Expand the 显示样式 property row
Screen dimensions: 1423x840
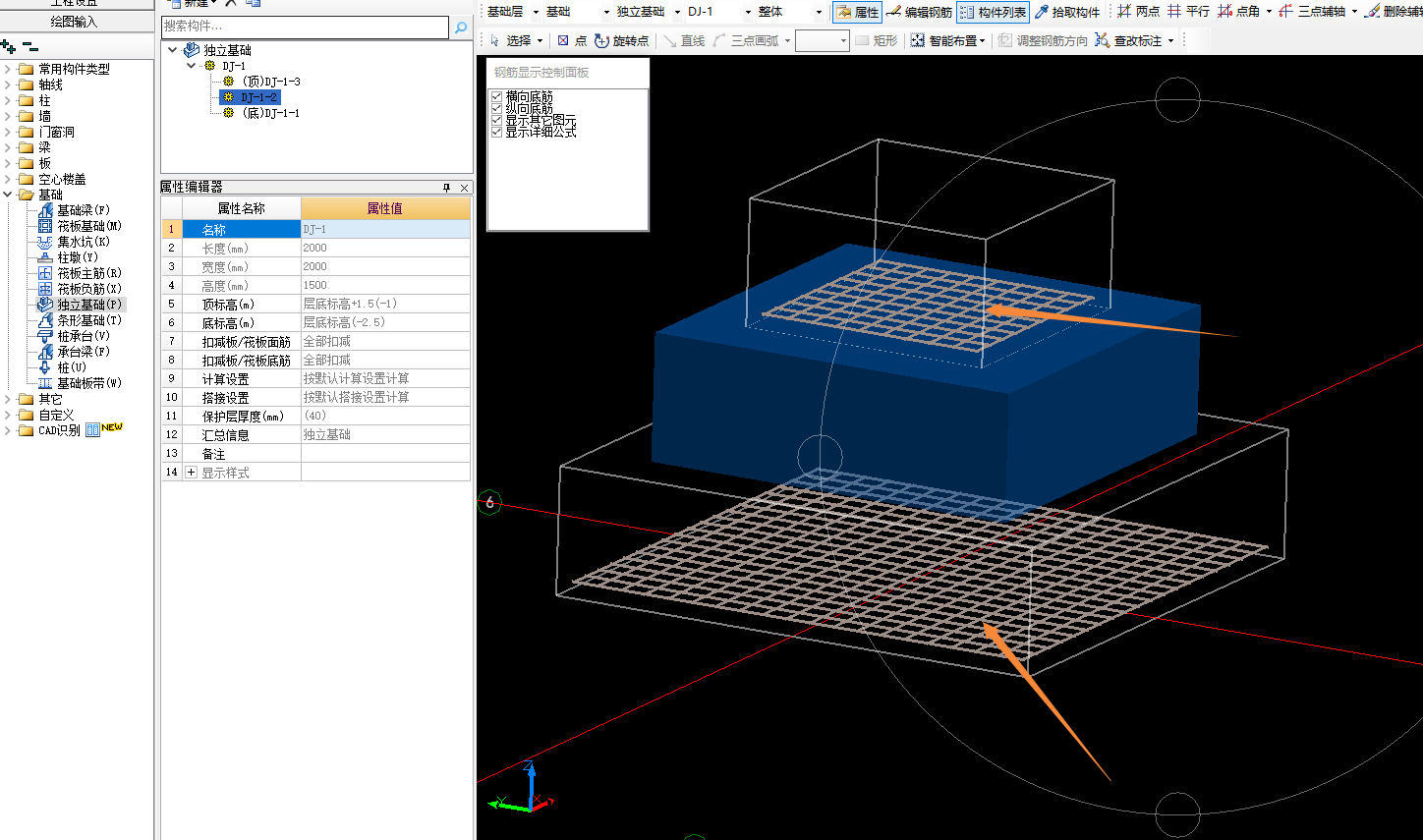pyautogui.click(x=191, y=473)
